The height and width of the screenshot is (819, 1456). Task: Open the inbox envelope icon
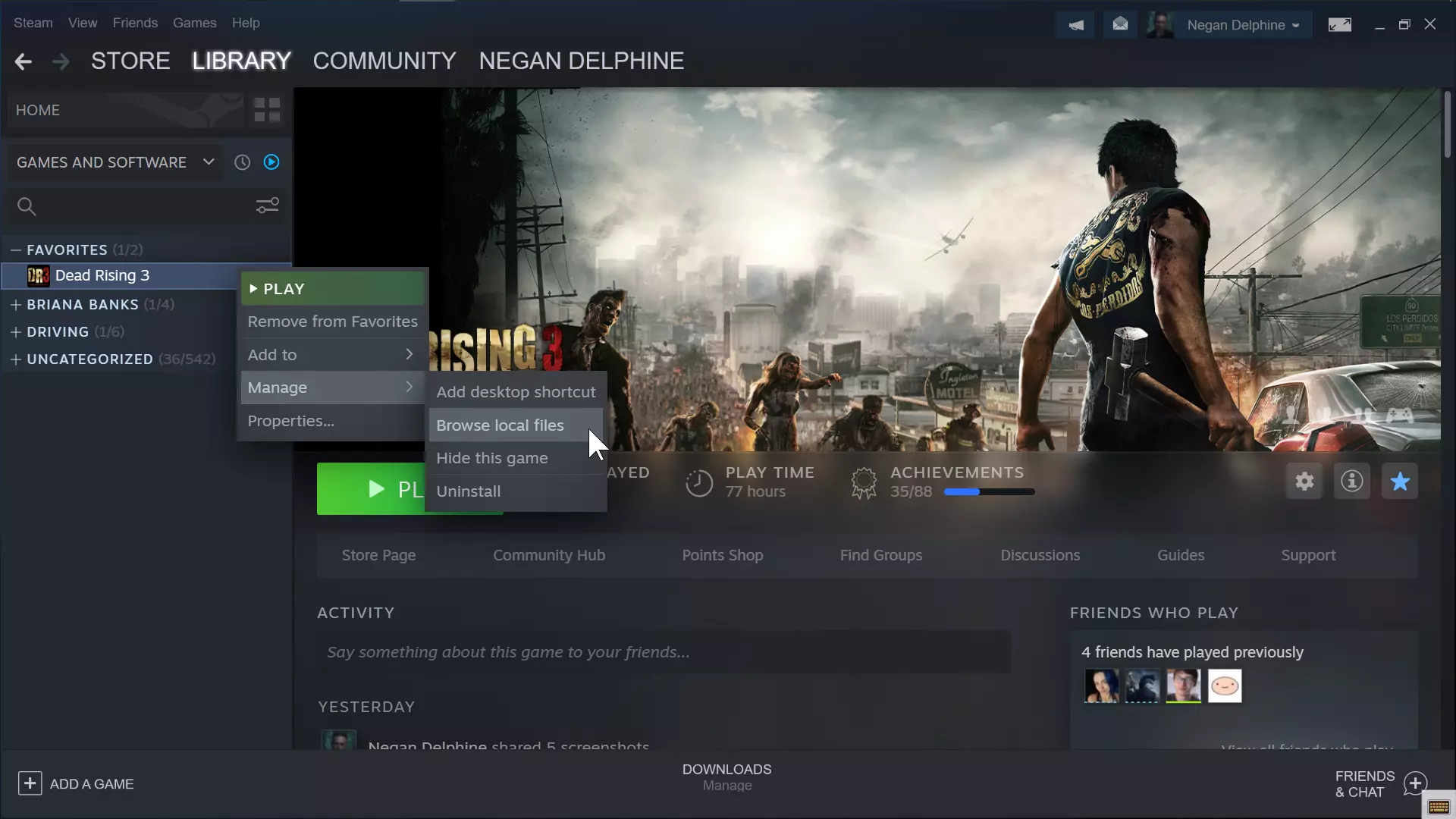pyautogui.click(x=1120, y=25)
